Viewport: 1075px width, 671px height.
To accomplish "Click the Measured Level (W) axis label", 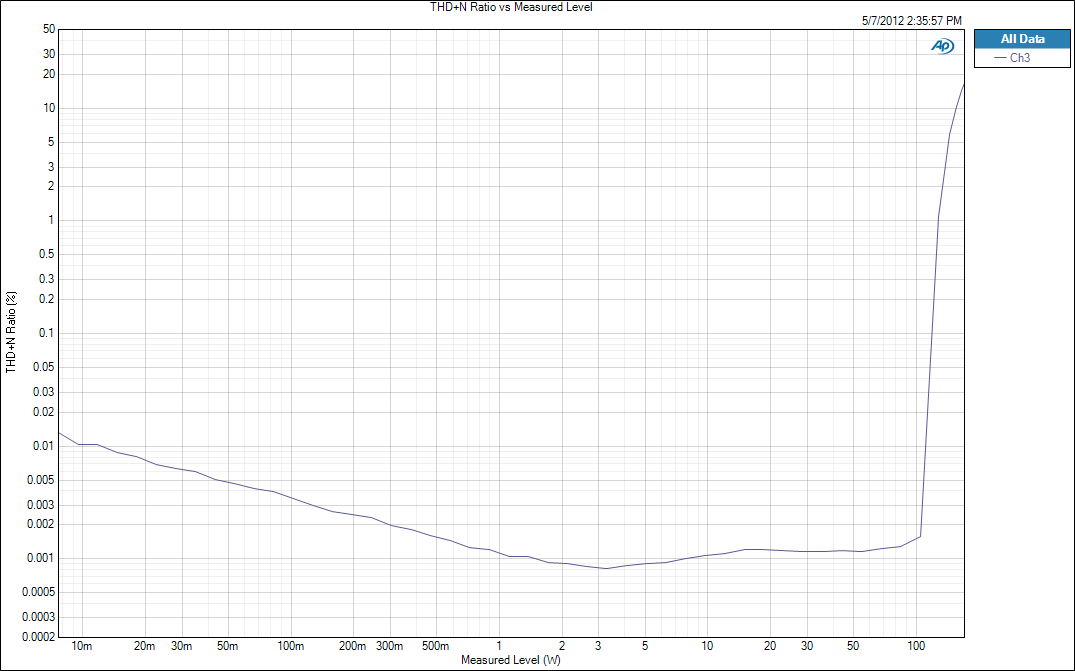I will tap(511, 660).
